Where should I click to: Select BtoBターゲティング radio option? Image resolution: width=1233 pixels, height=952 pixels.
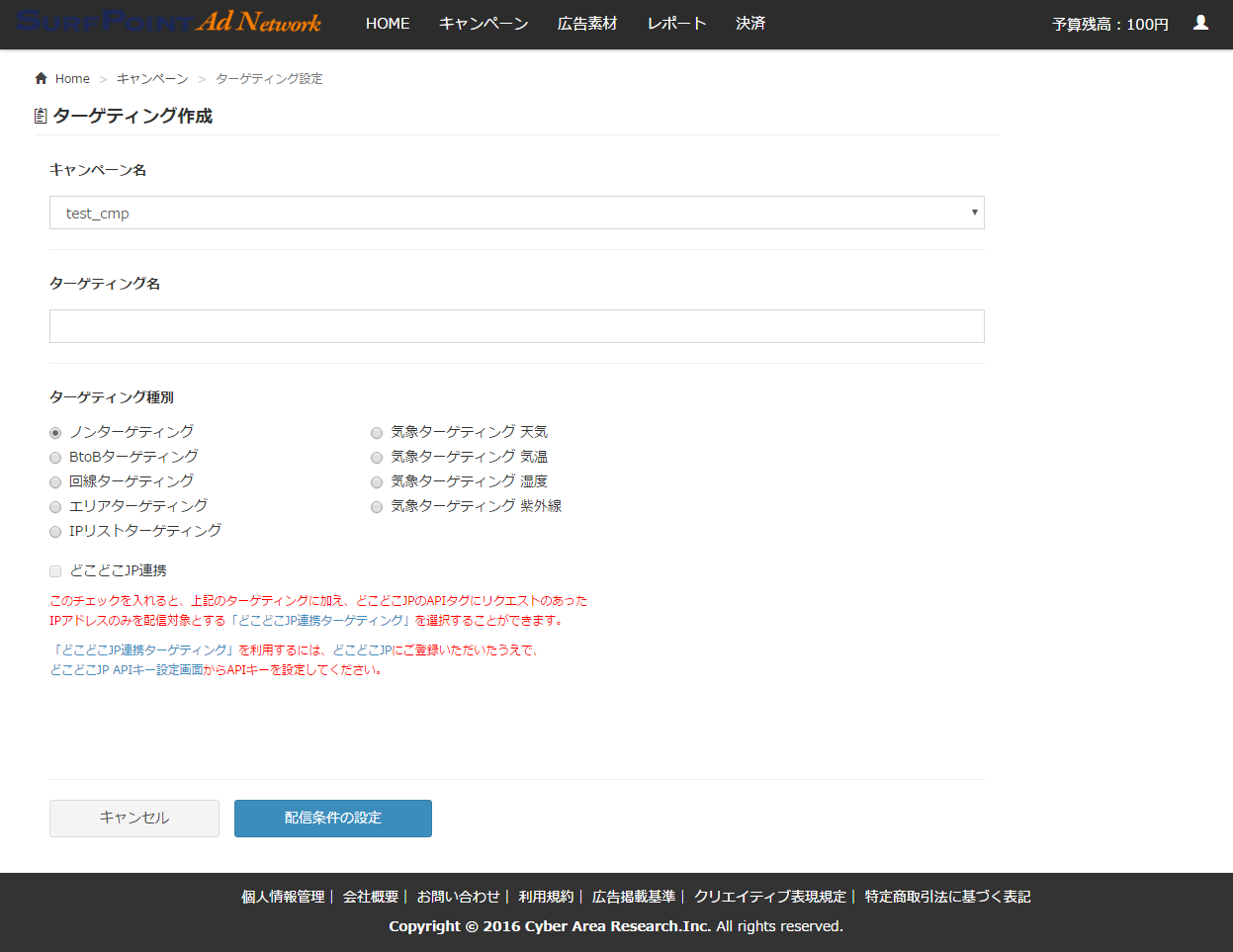pos(55,458)
